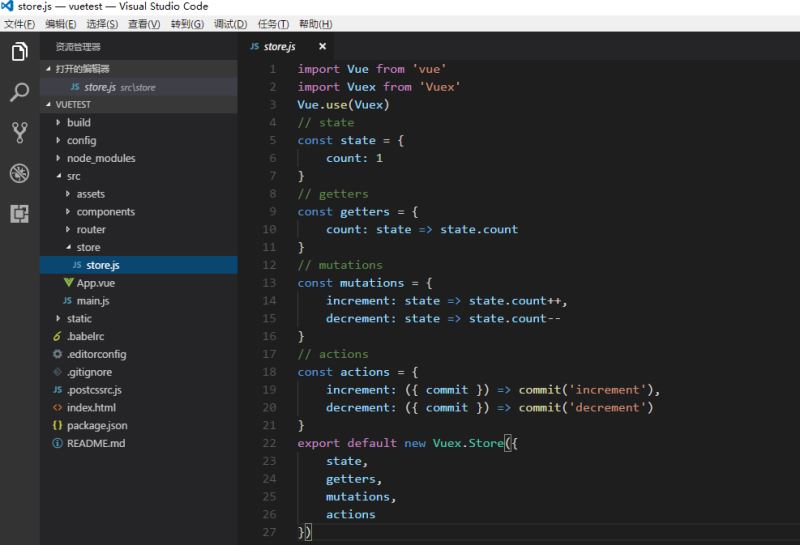Click line number 1 in the gutter
The image size is (800, 545).
coord(273,69)
